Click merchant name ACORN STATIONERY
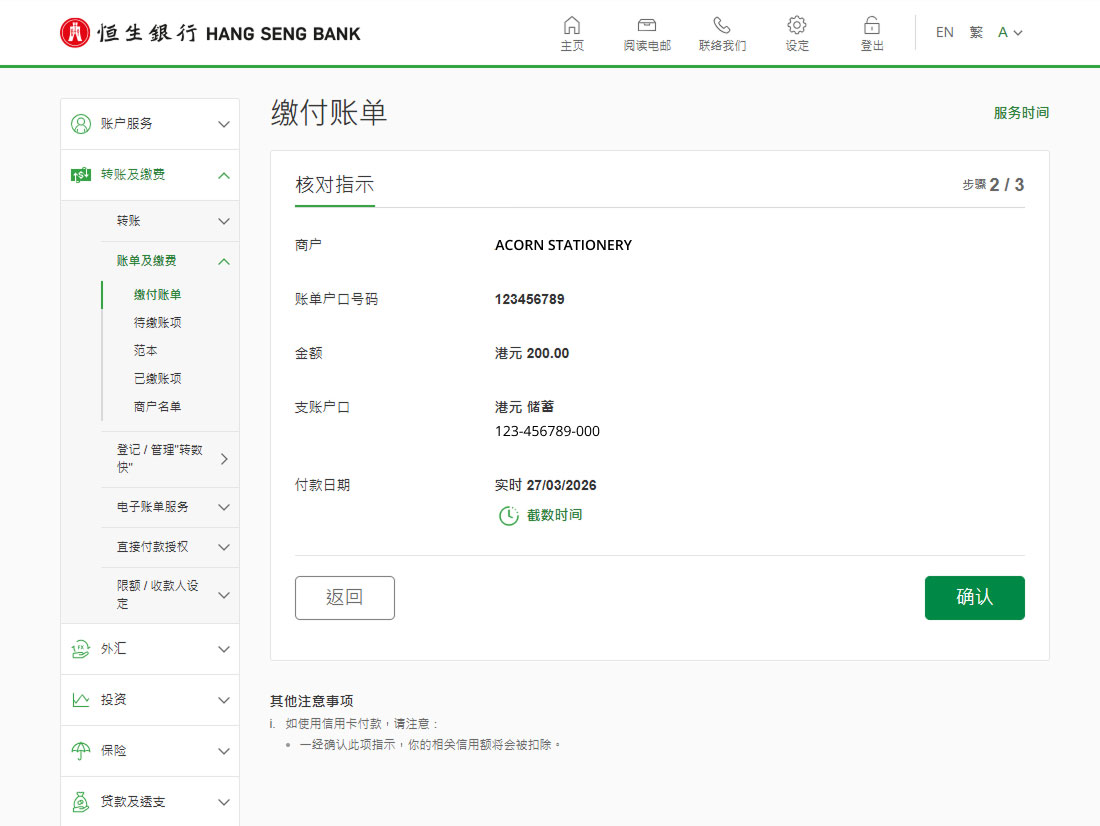Screen dimensions: 1100x826 click(563, 245)
